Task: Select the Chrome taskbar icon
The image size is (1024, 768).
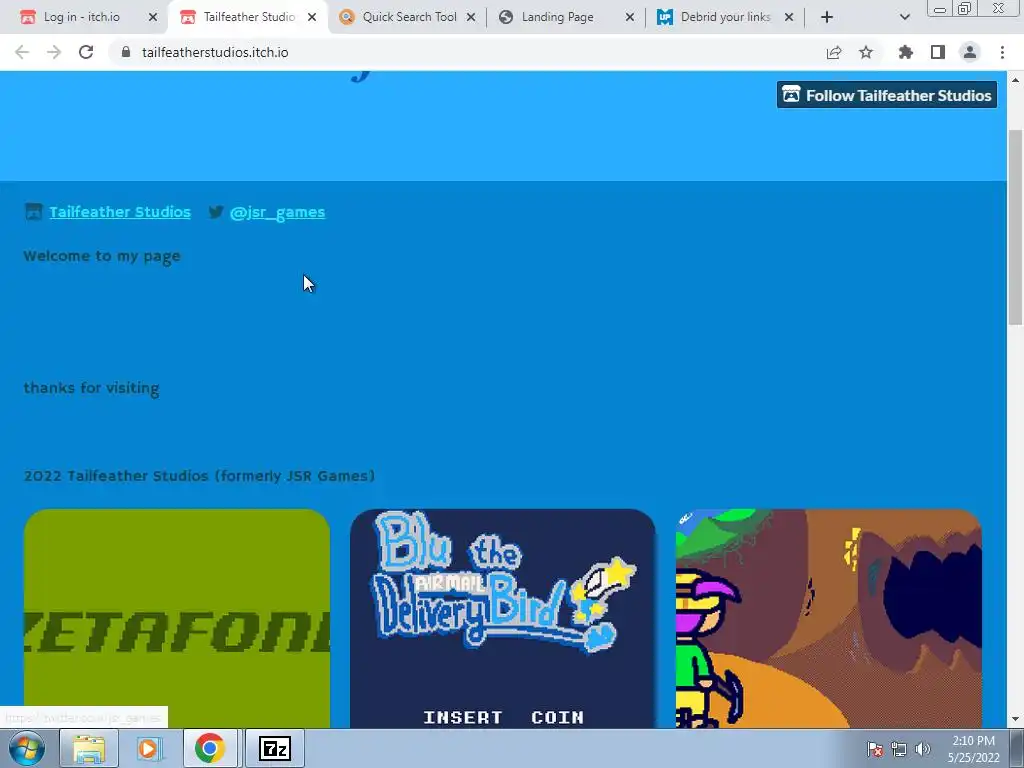Action: pos(210,748)
